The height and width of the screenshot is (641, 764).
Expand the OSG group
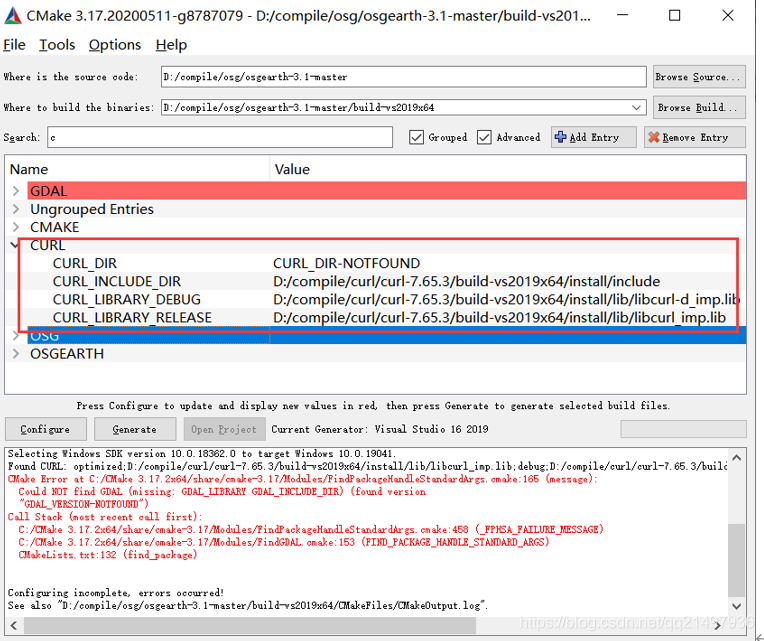pos(16,336)
